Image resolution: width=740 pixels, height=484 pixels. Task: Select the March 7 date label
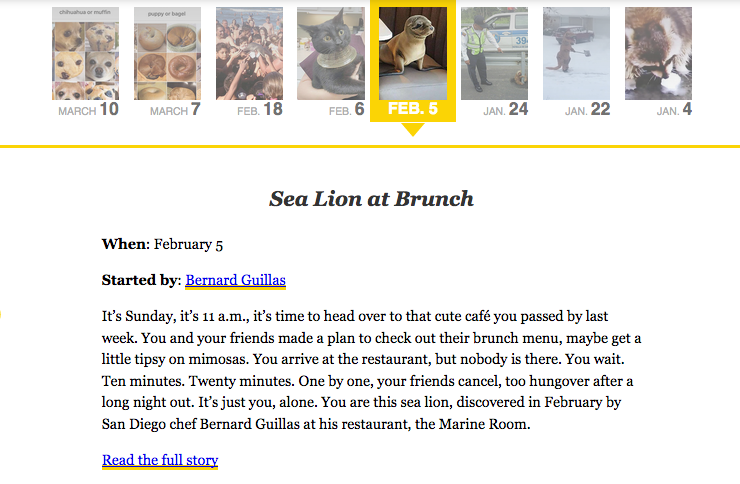(175, 110)
